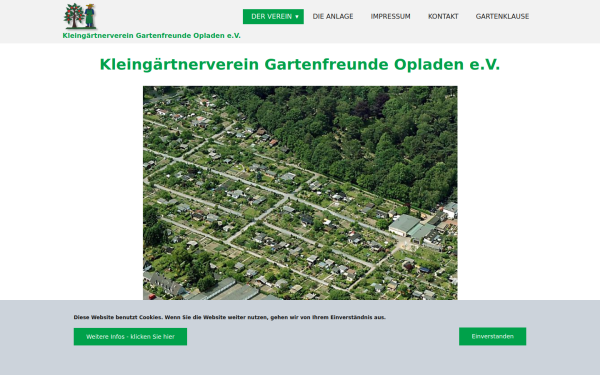Go to the IMPRESSUM page
The image size is (600, 375).
(x=390, y=16)
